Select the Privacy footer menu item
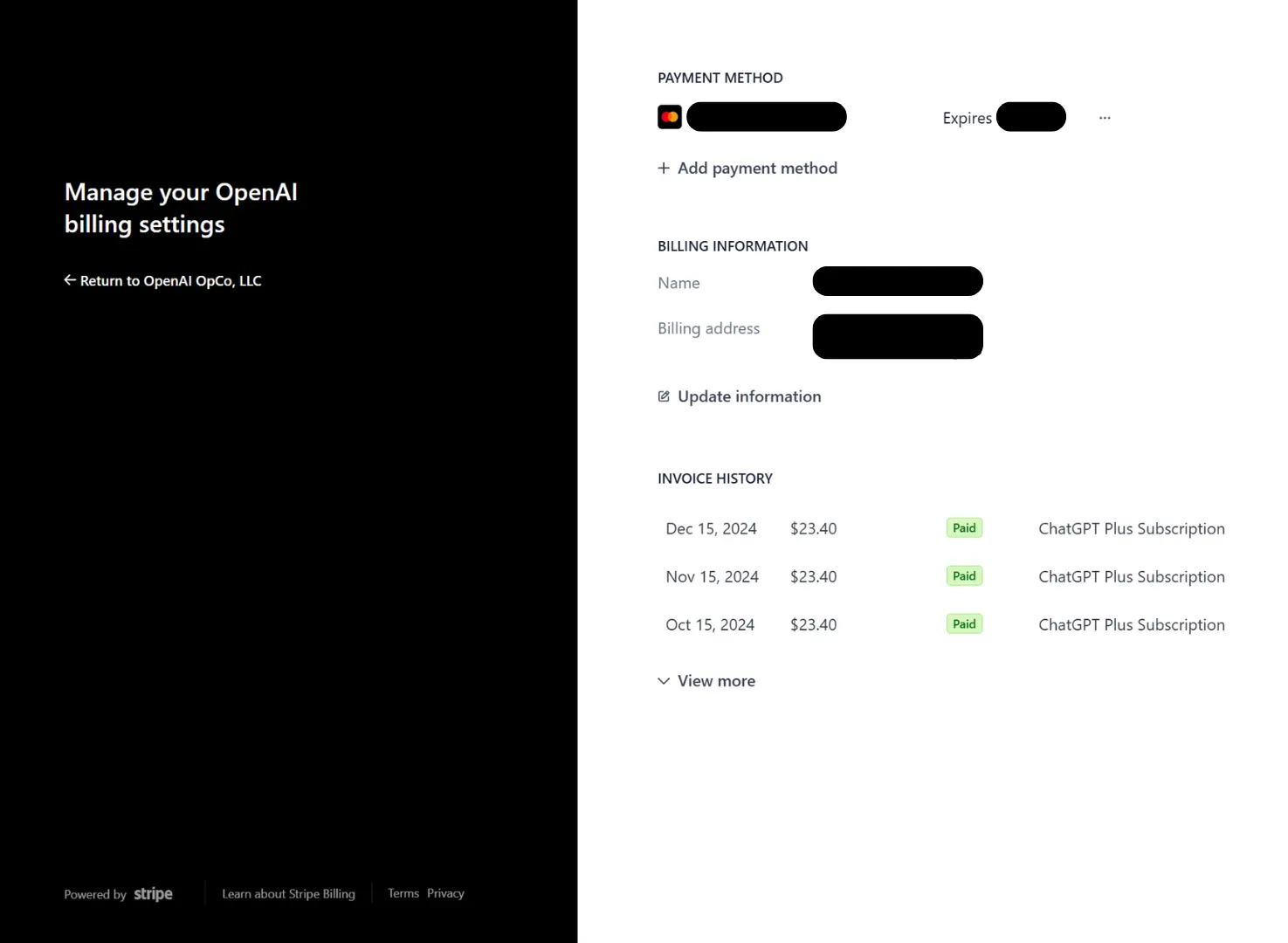1288x943 pixels. pyautogui.click(x=445, y=892)
